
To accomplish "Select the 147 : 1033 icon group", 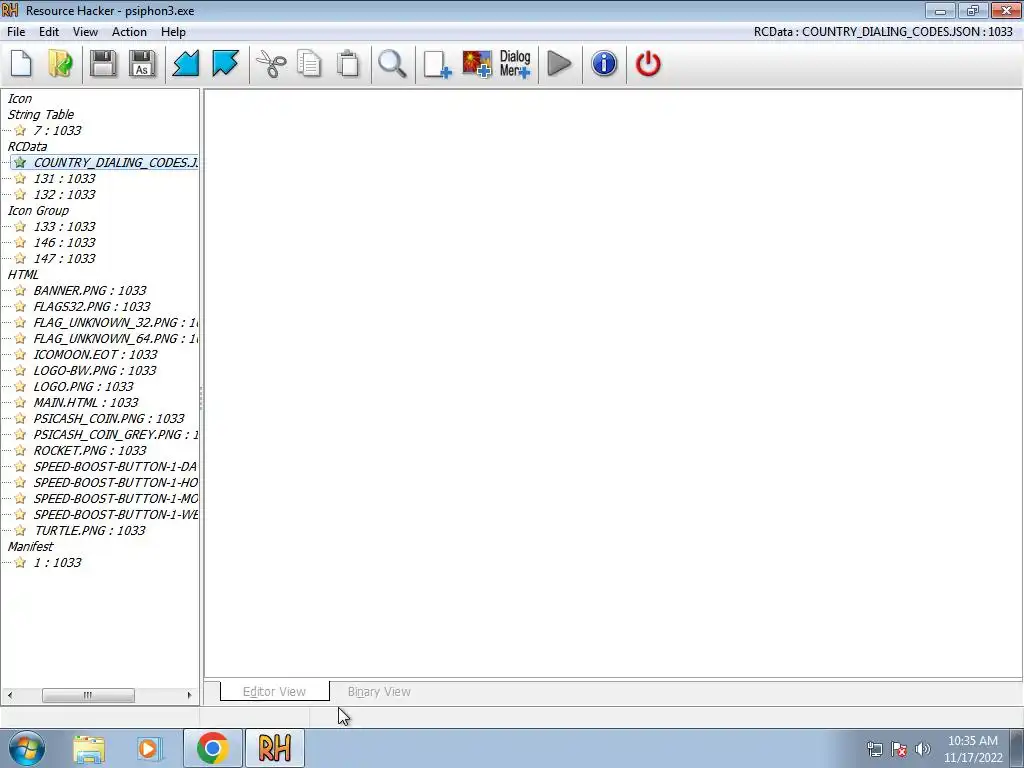I will click(64, 259).
